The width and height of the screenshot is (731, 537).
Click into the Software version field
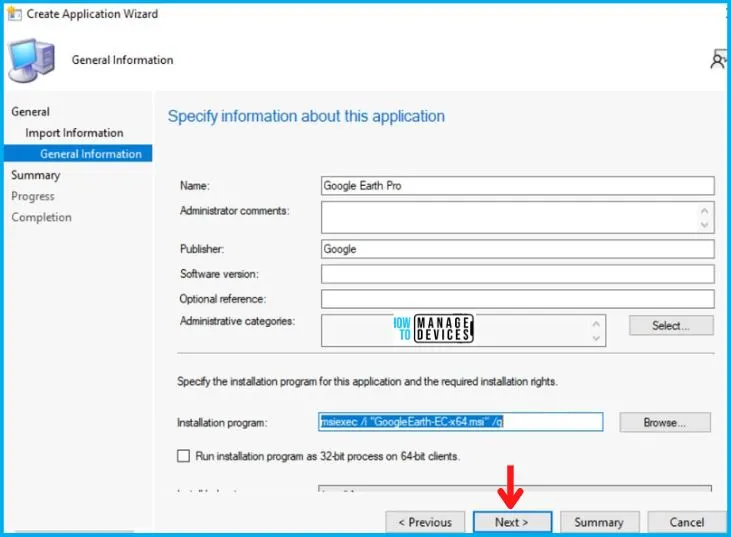click(517, 274)
